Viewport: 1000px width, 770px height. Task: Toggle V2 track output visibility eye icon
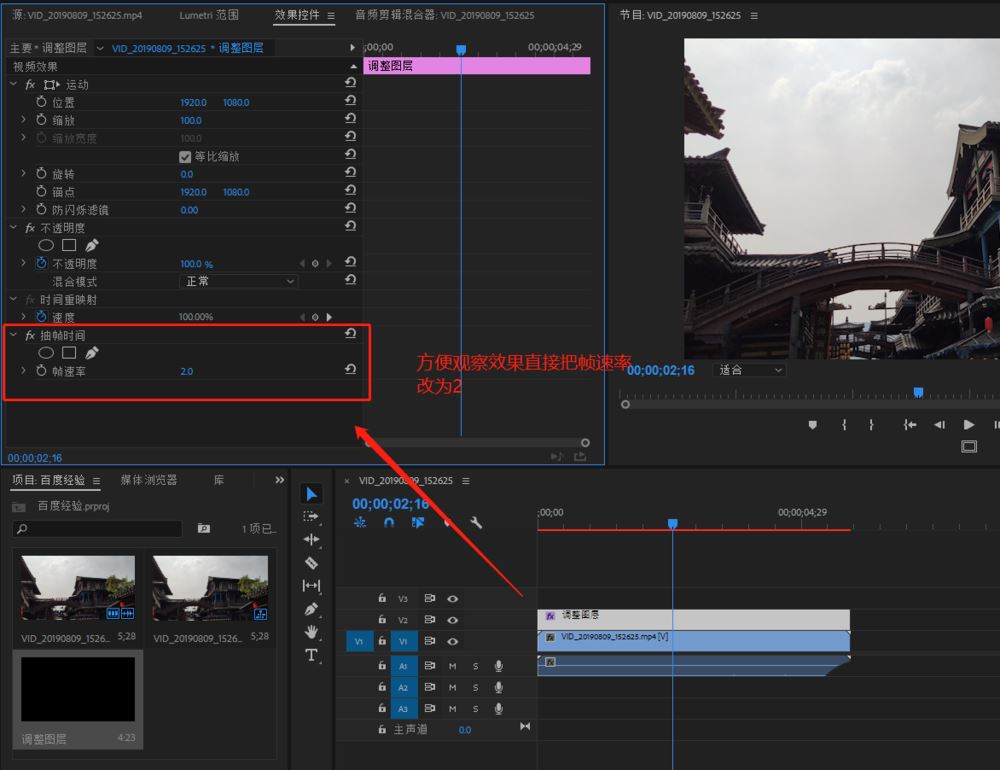click(x=453, y=621)
